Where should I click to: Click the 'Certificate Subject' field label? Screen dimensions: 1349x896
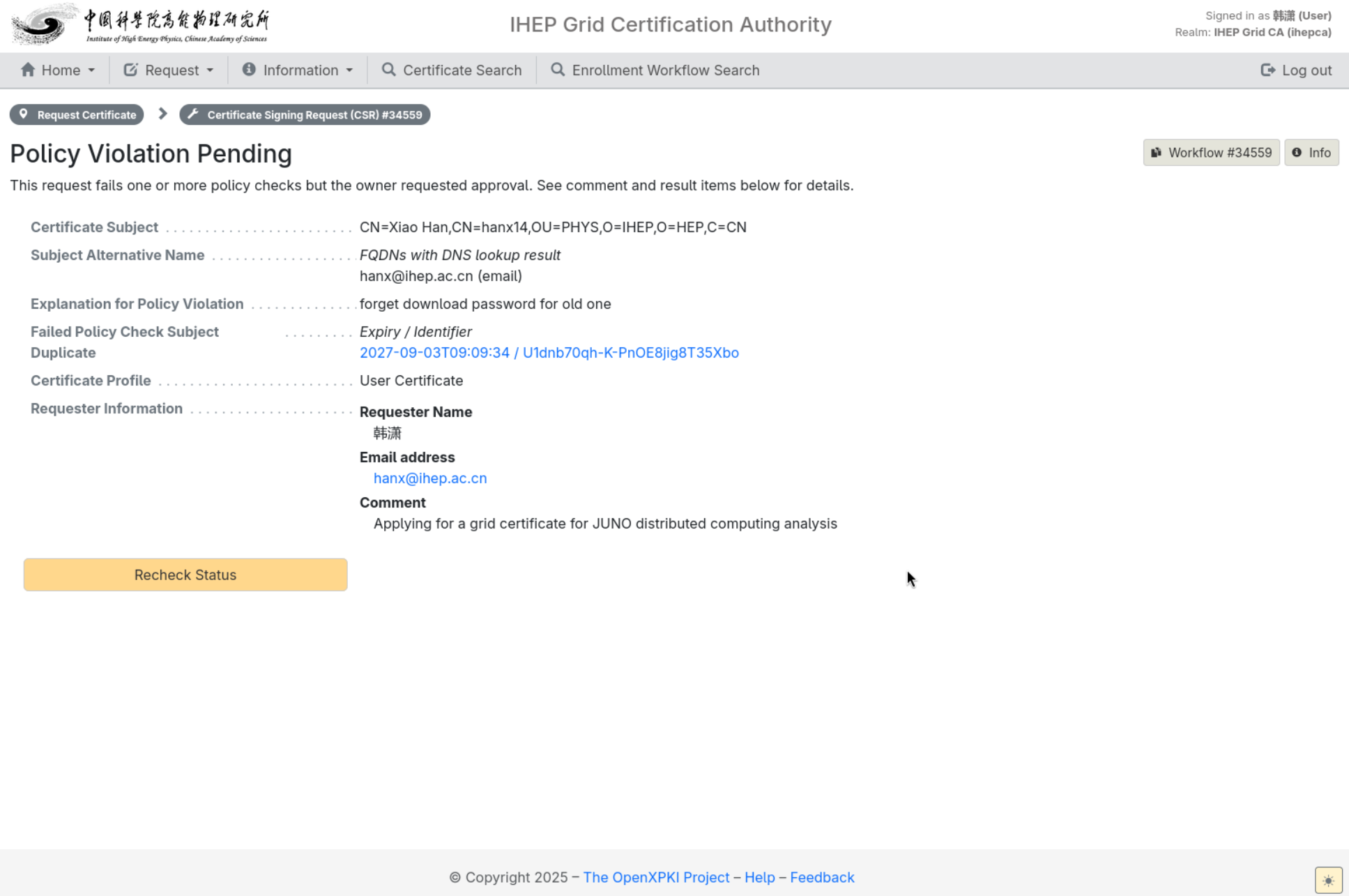pyautogui.click(x=94, y=227)
